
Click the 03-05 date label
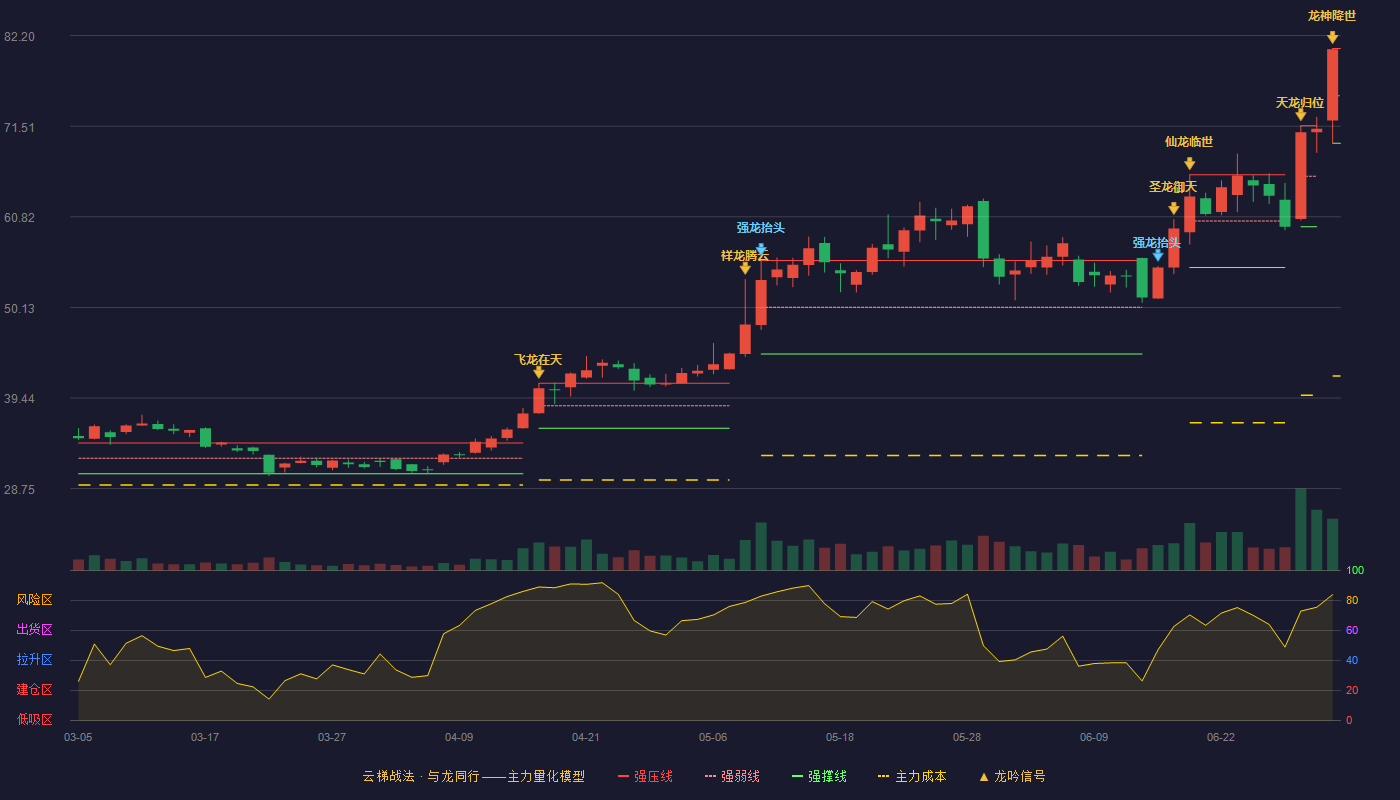pyautogui.click(x=78, y=737)
